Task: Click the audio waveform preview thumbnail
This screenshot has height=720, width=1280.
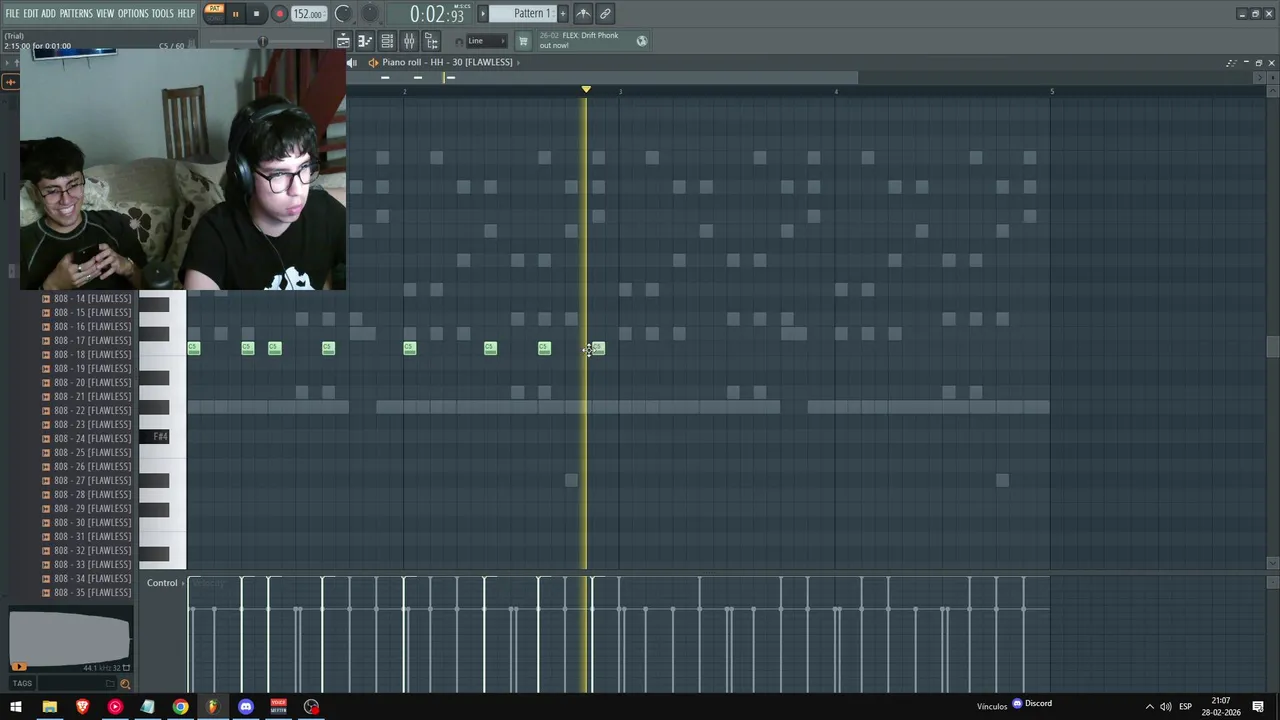Action: pyautogui.click(x=69, y=640)
